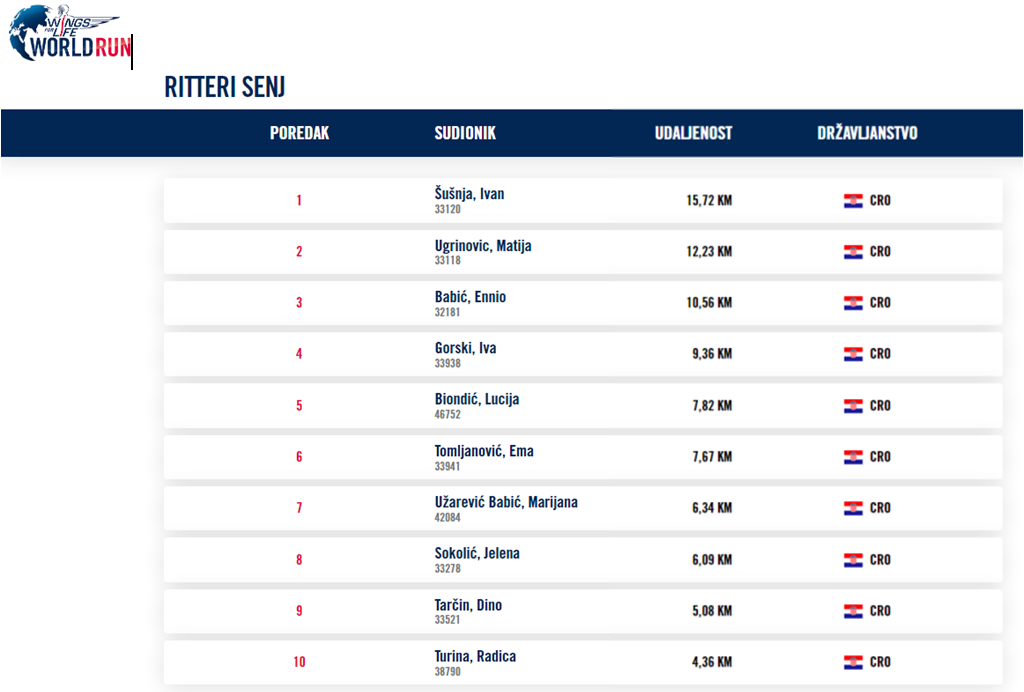This screenshot has height=692, width=1024.
Task: Click Croatian flag in Šušnja, Ivan row
Action: 853,201
